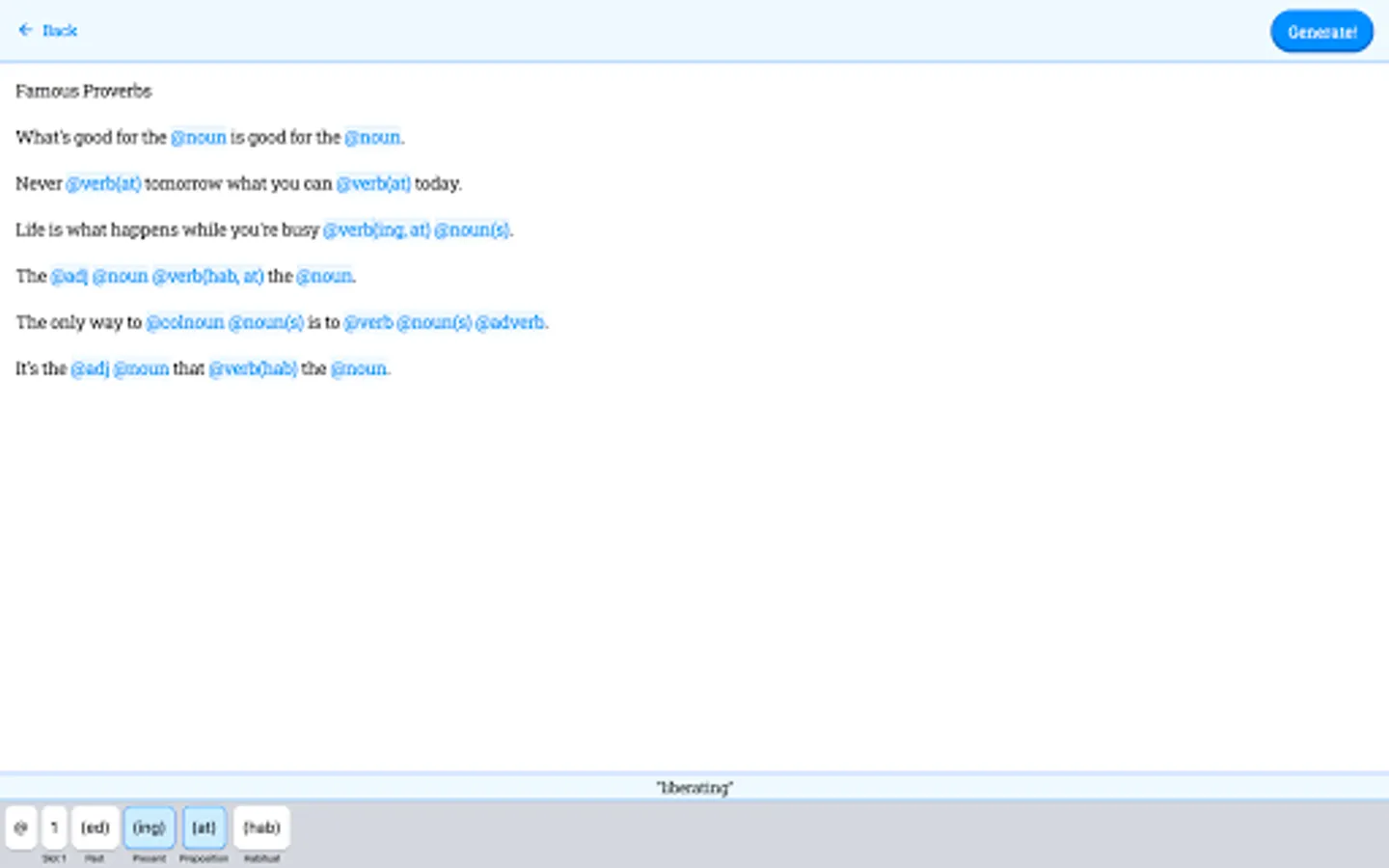Viewport: 1389px width, 868px height.
Task: Click the Back arrow icon
Action: pos(25,30)
